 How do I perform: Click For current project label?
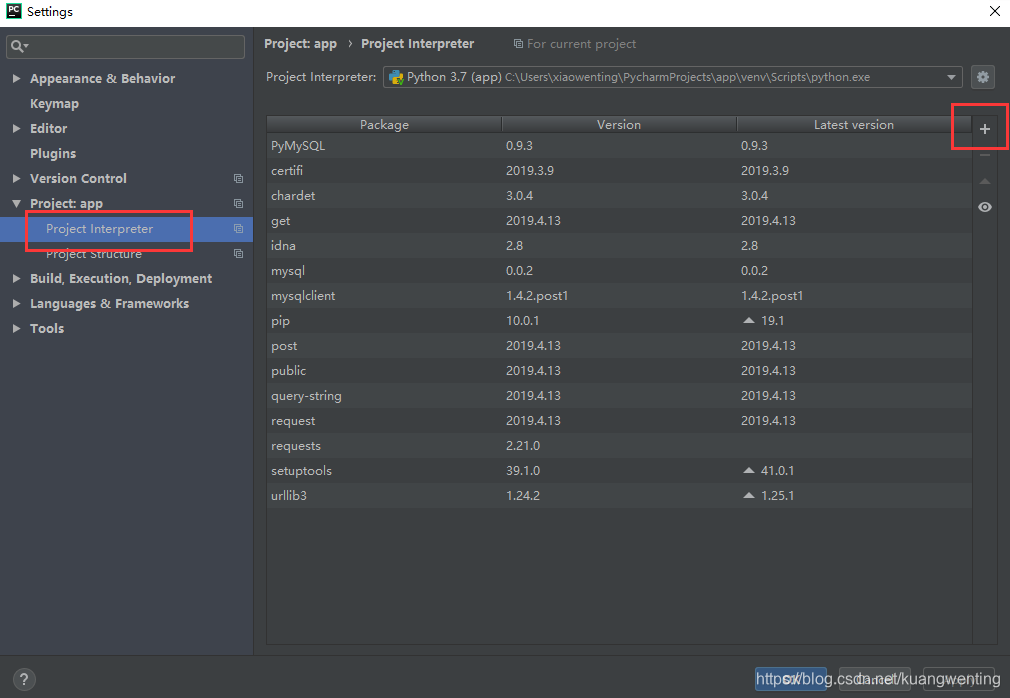(x=581, y=44)
